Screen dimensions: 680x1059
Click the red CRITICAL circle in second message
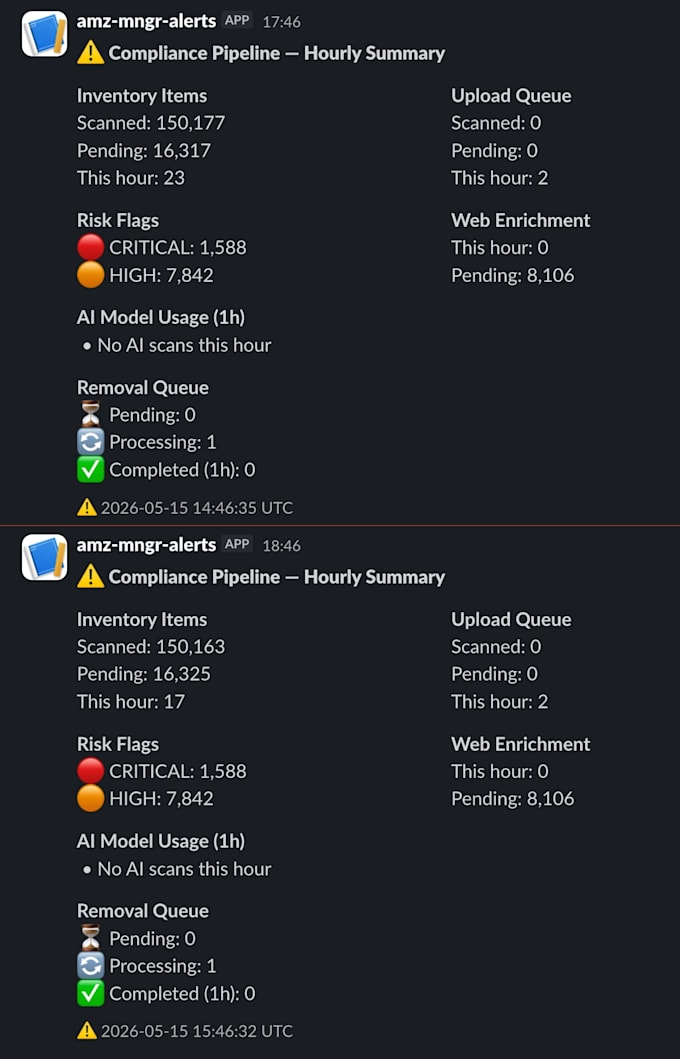click(90, 771)
